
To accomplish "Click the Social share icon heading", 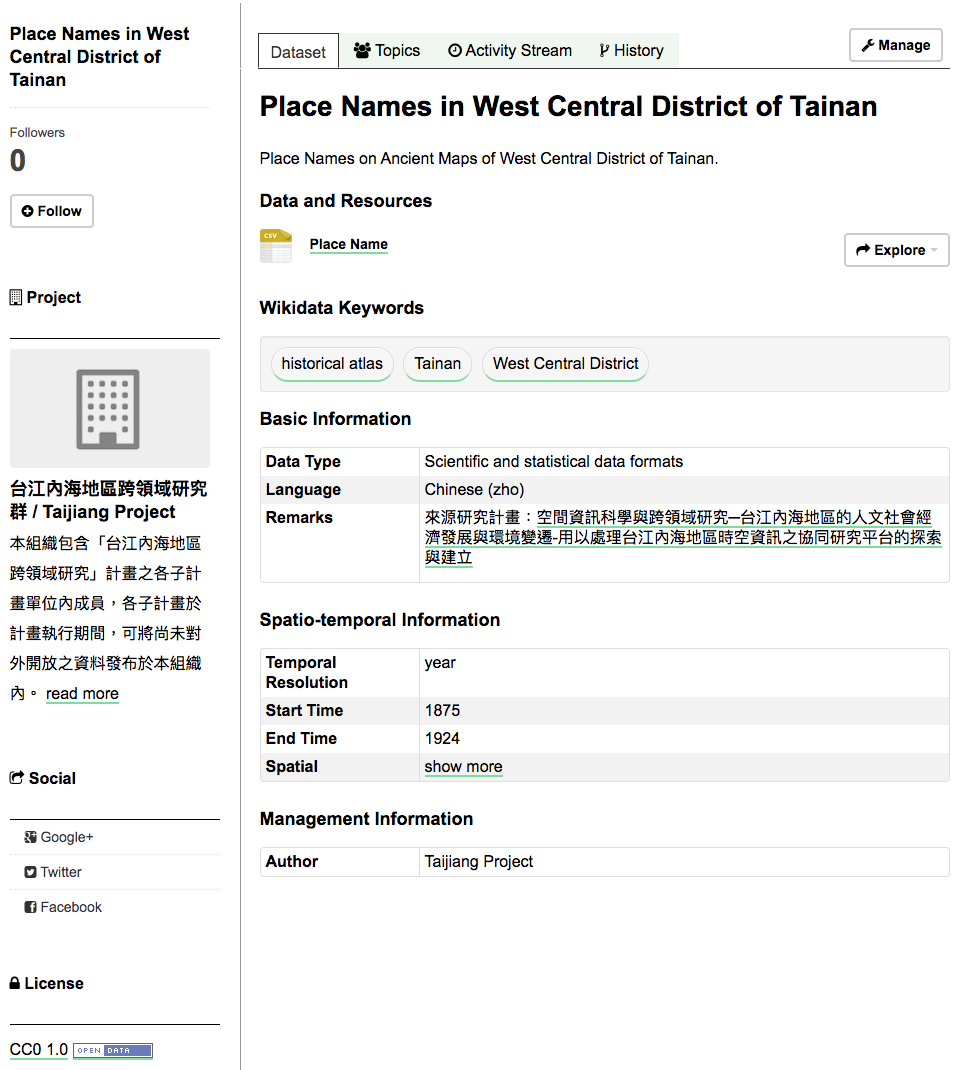I will pos(16,778).
